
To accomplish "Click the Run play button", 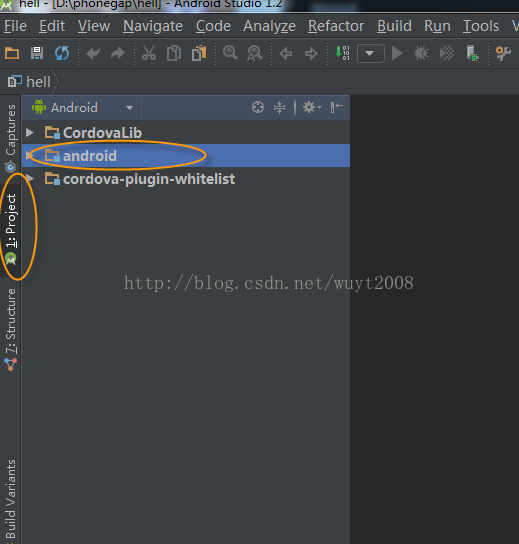I will pyautogui.click(x=397, y=53).
